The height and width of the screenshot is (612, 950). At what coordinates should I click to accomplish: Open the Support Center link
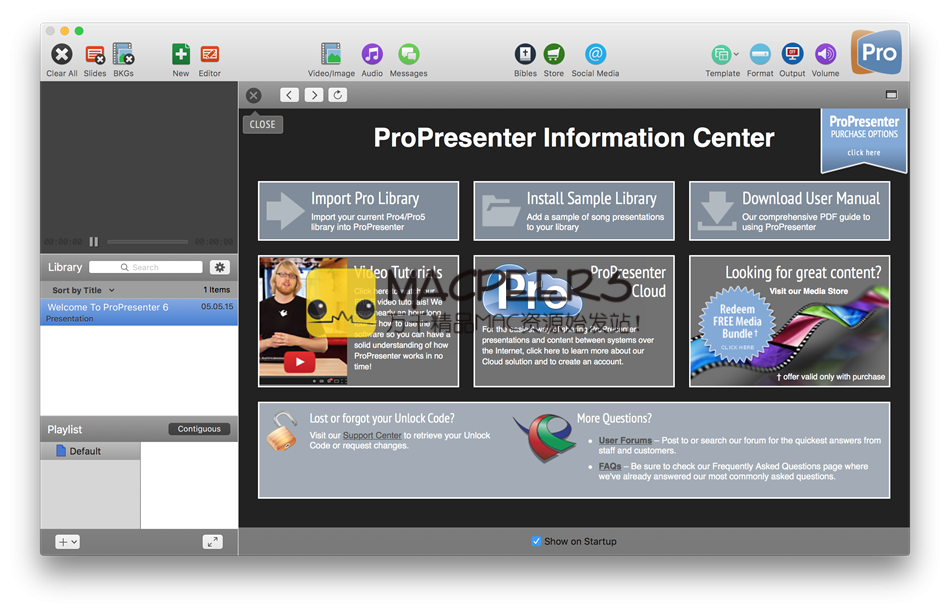click(x=372, y=436)
